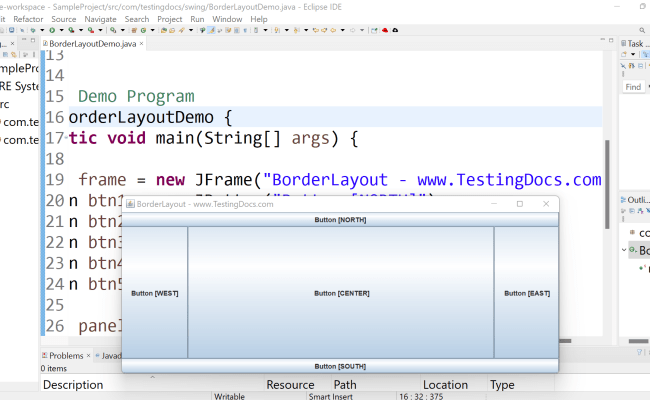
Task: Select the BorderLayoutDemo.java editor tab
Action: [92, 44]
